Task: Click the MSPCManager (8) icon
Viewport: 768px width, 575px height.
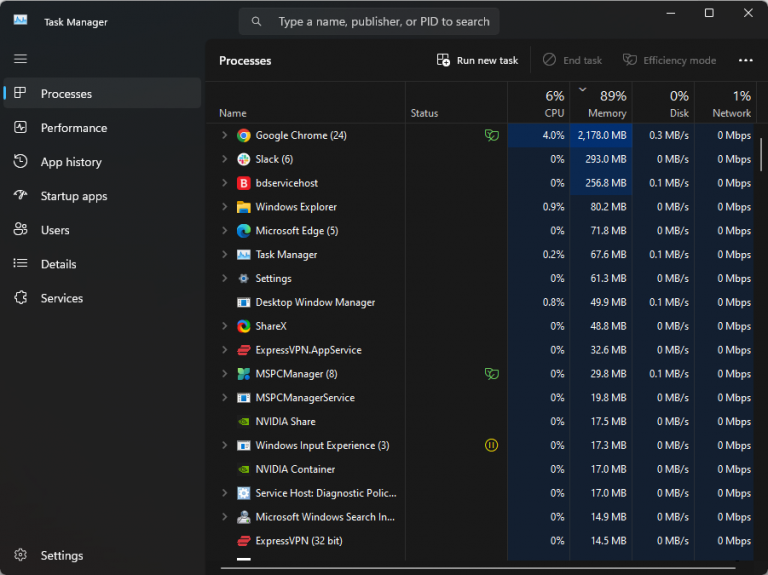Action: pyautogui.click(x=243, y=374)
